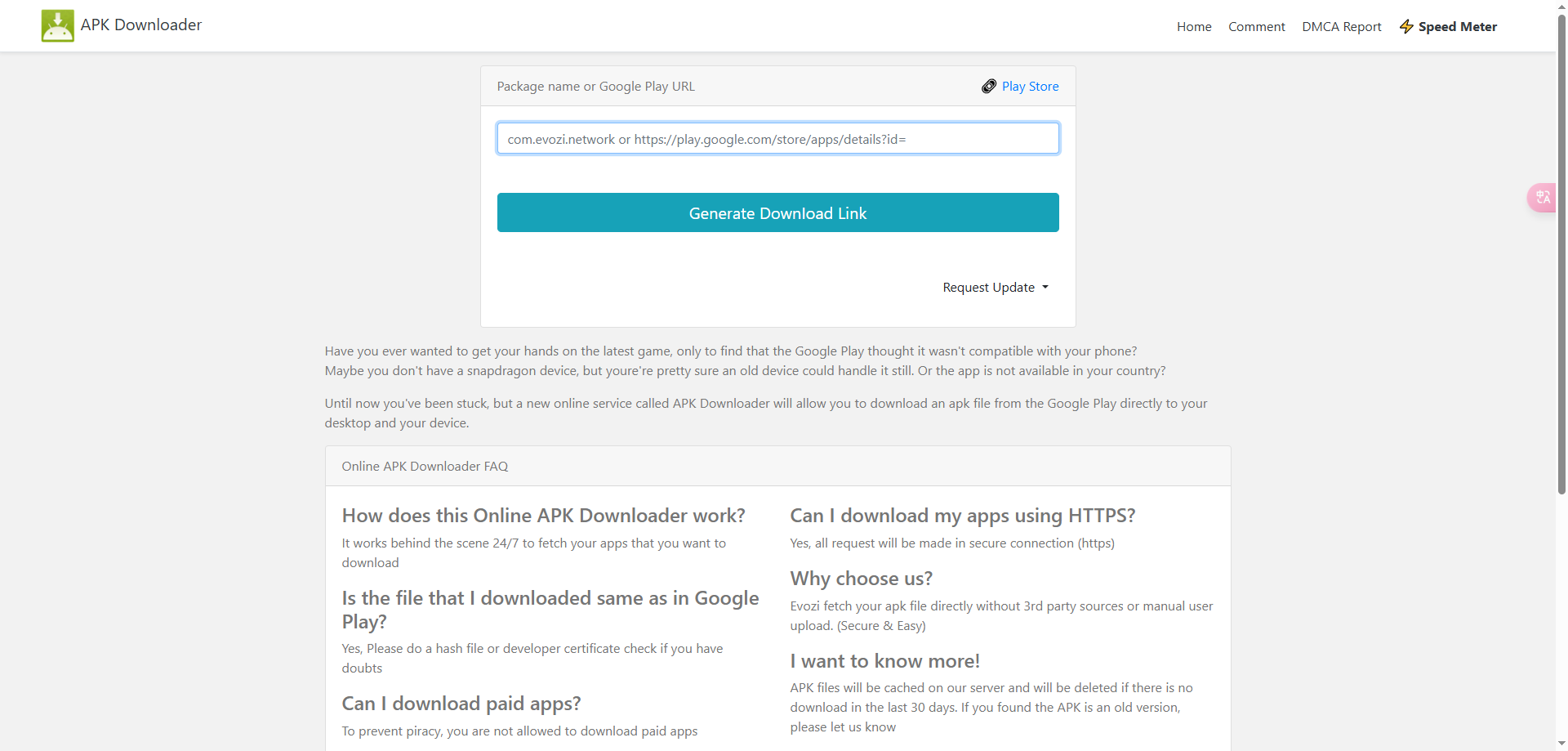Click the green Android APK Downloader logo
Viewport: 1568px width, 751px height.
pos(57,25)
